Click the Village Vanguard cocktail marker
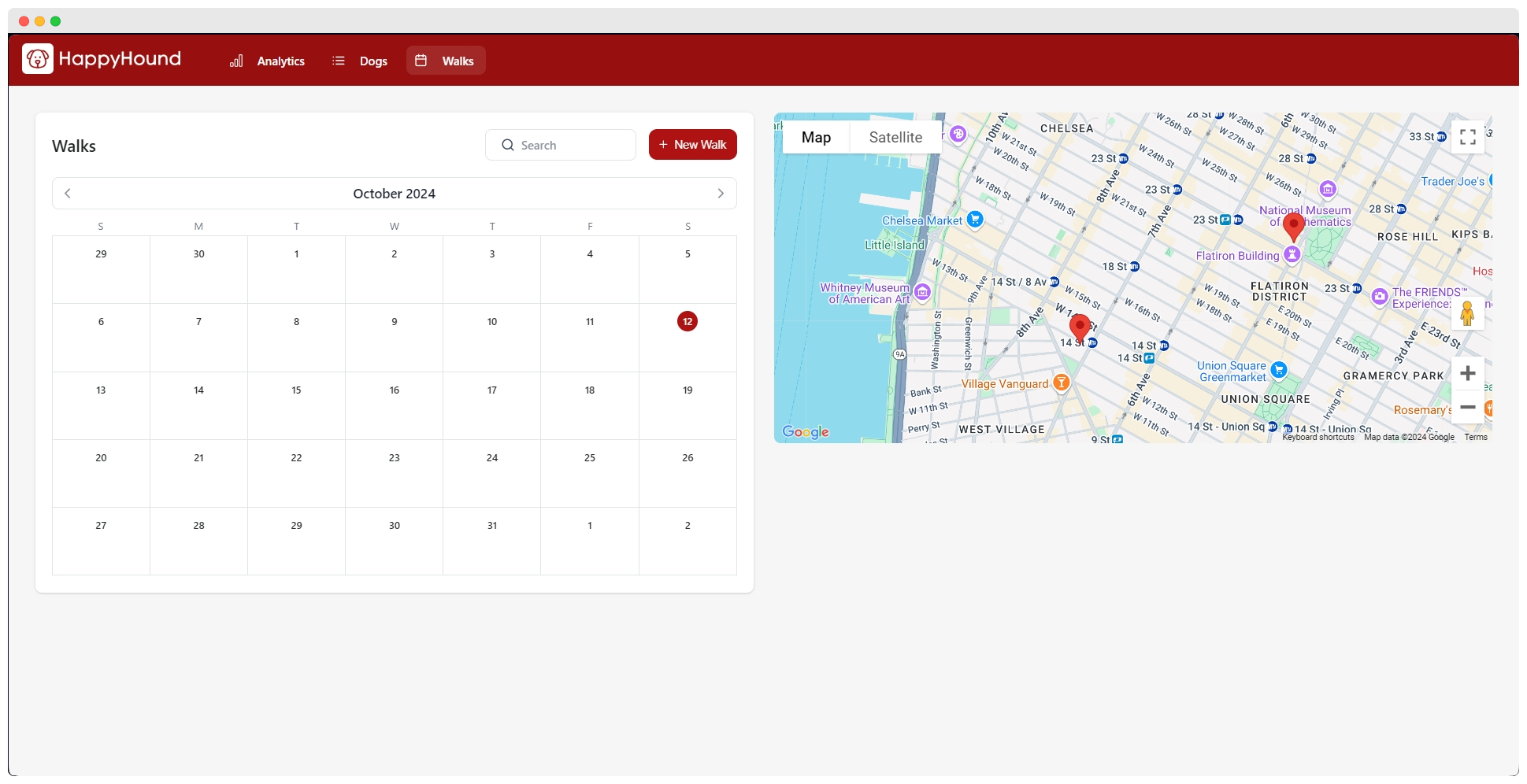Image resolution: width=1527 pixels, height=784 pixels. point(1062,383)
